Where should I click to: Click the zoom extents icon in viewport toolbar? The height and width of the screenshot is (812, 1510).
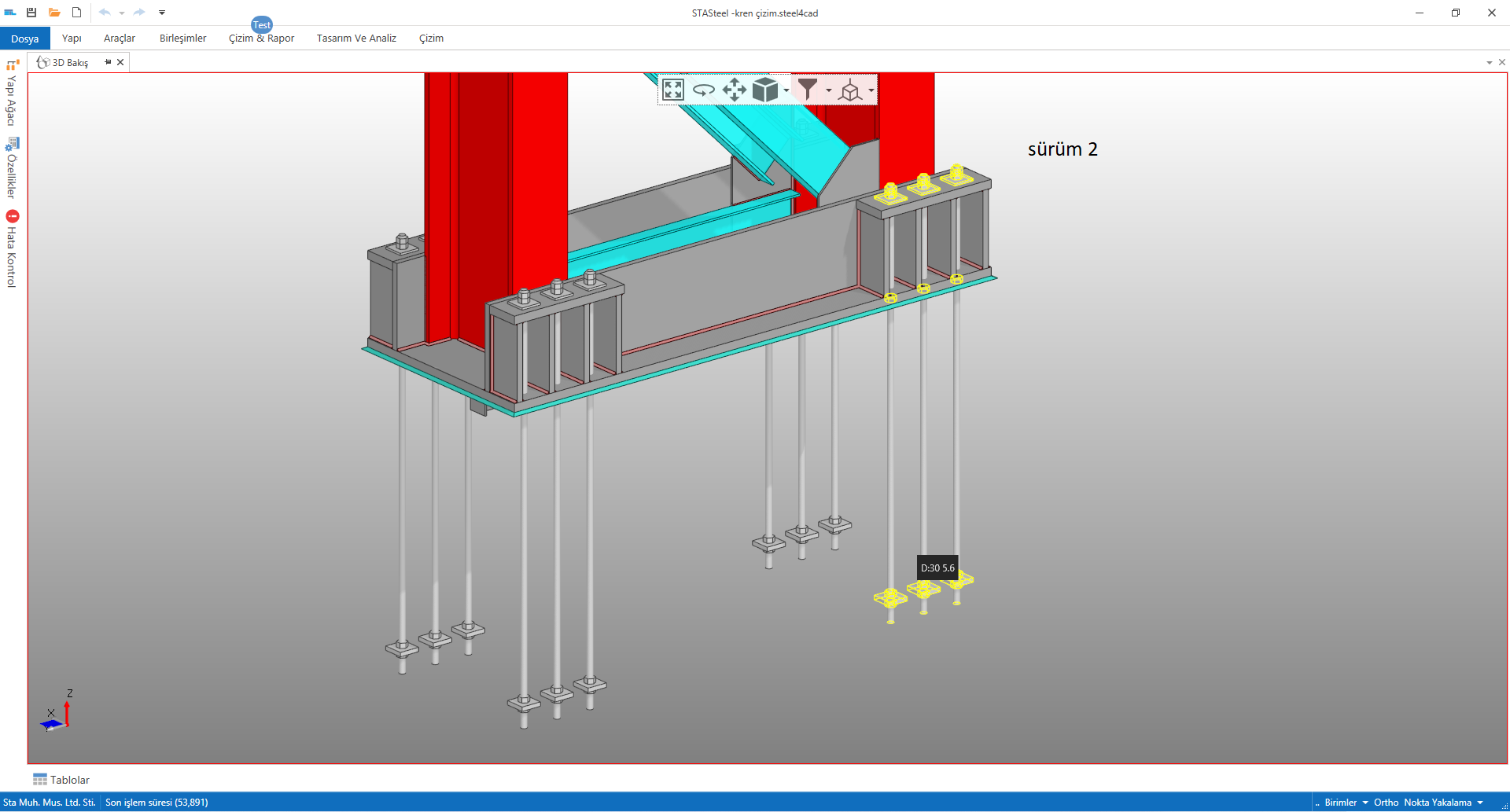[x=672, y=90]
